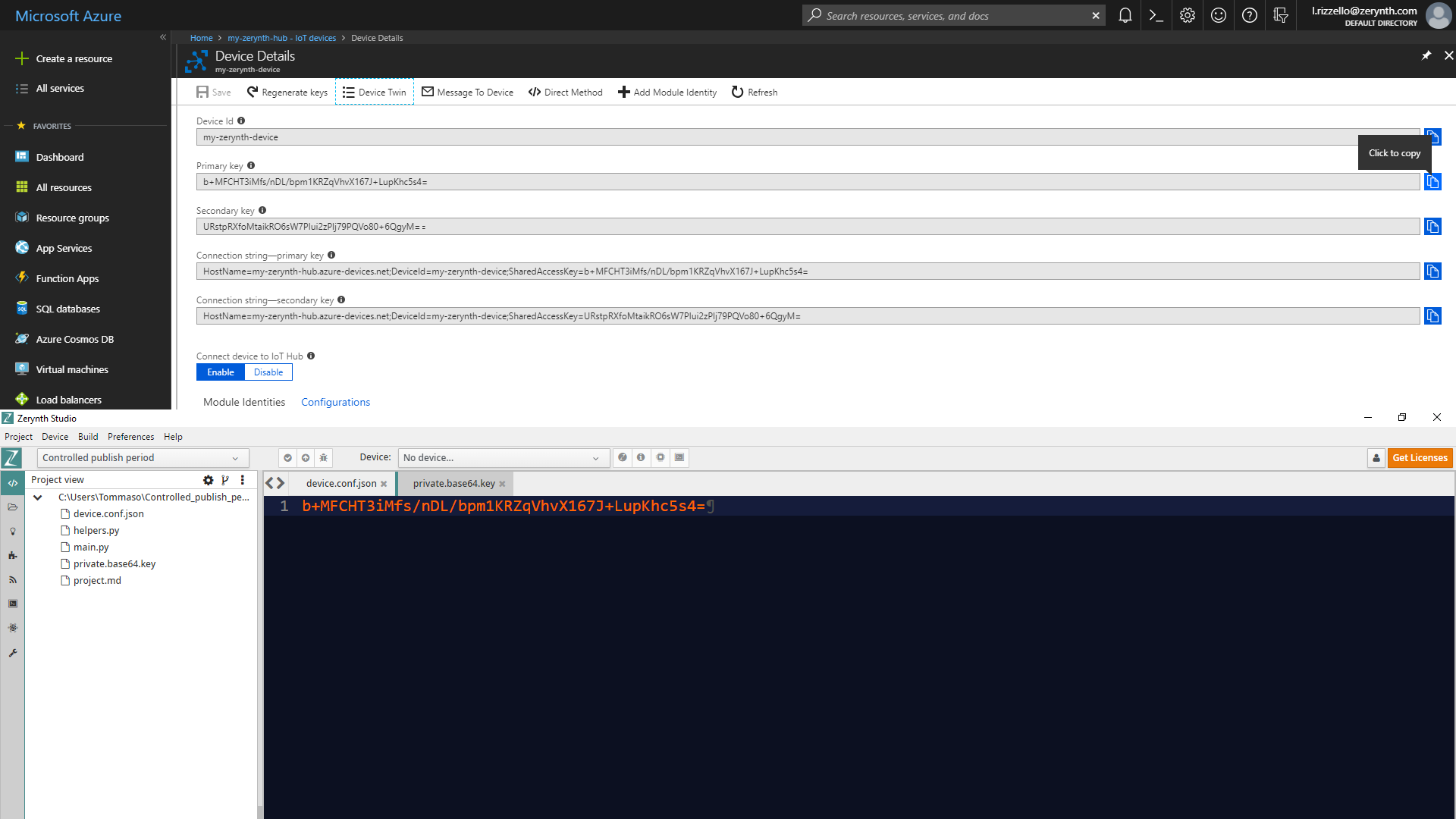Open Zerynth Project menu
This screenshot has height=819, width=1456.
[18, 436]
